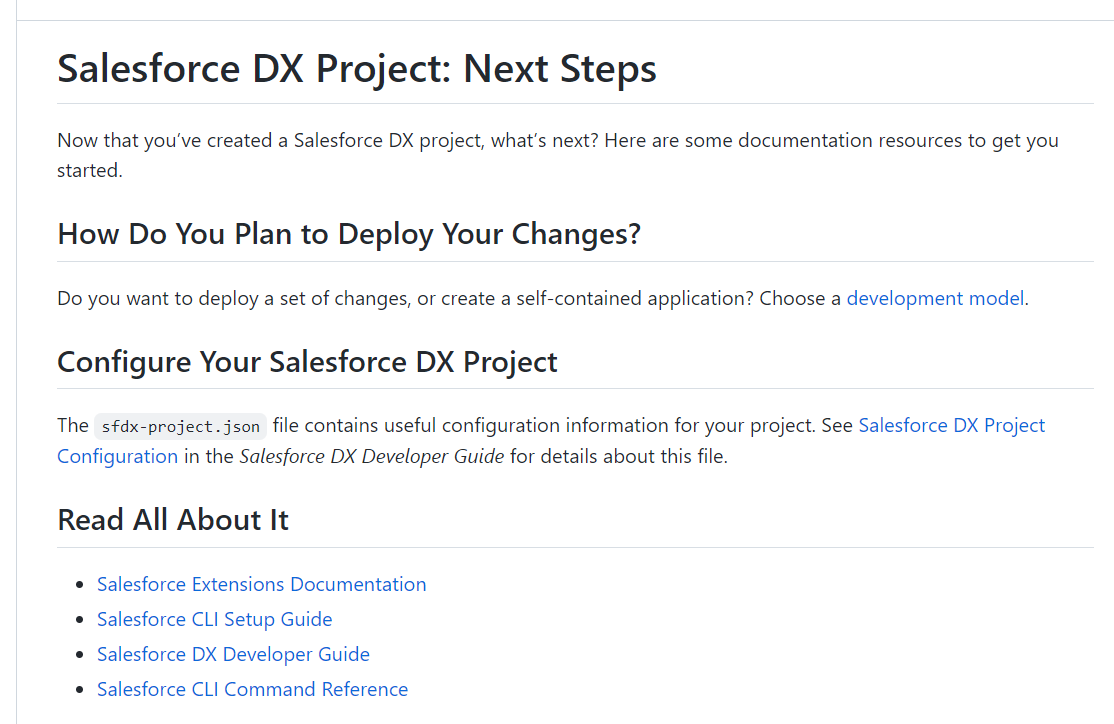This screenshot has width=1114, height=724.
Task: Click the bullet beside the listed DX Developer Guide
Action: point(80,655)
